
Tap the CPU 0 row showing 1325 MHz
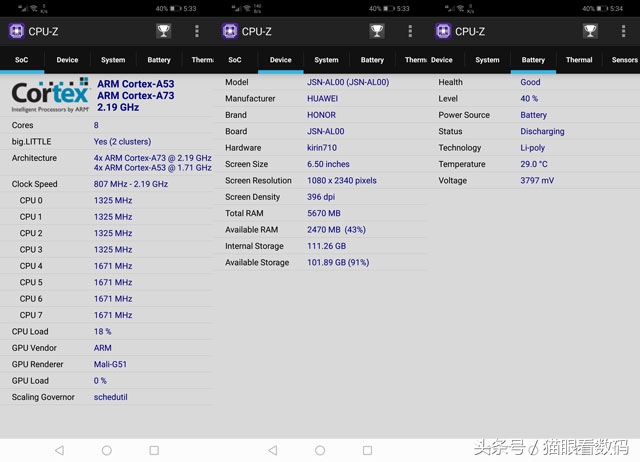106,200
